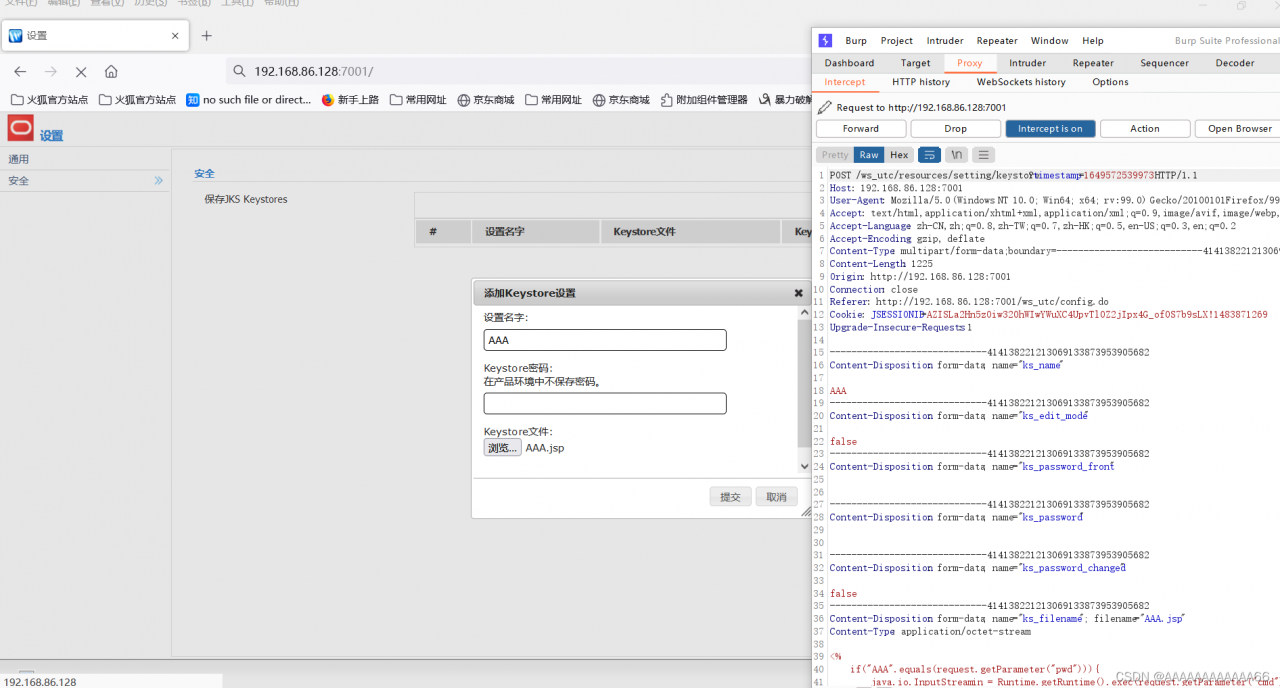Viewport: 1280px width, 688px height.
Task: Click the Open Browser button
Action: point(1239,129)
